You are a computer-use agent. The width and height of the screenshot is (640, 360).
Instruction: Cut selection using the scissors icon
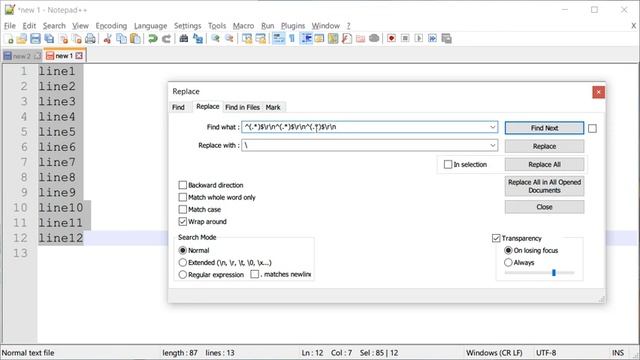107,39
